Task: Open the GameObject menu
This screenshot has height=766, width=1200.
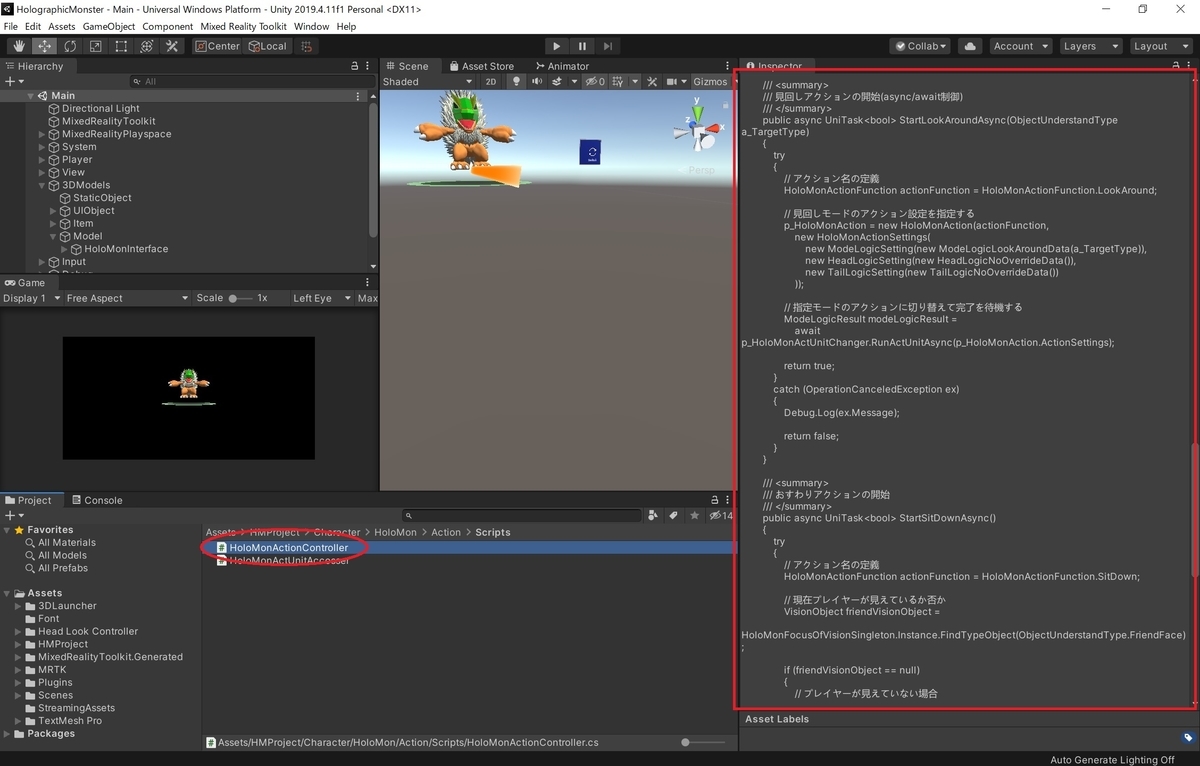Action: 108,26
